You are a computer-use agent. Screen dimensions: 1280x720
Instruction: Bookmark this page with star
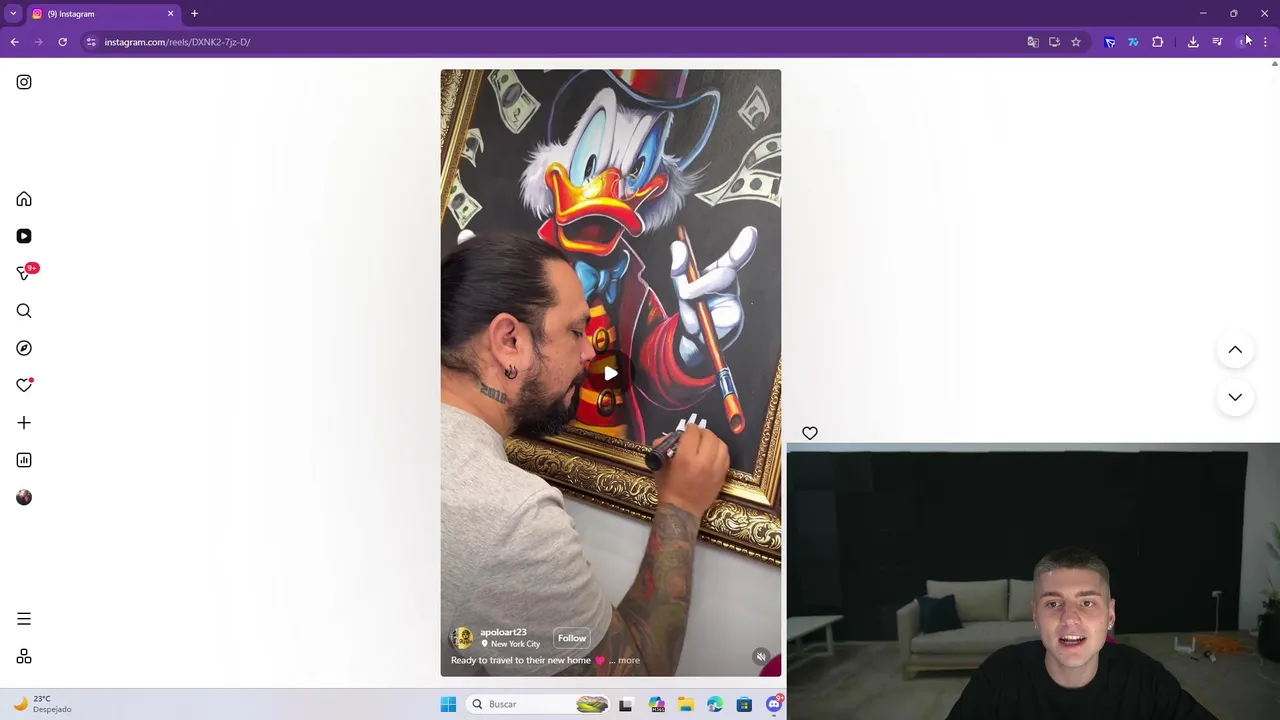[x=1076, y=42]
